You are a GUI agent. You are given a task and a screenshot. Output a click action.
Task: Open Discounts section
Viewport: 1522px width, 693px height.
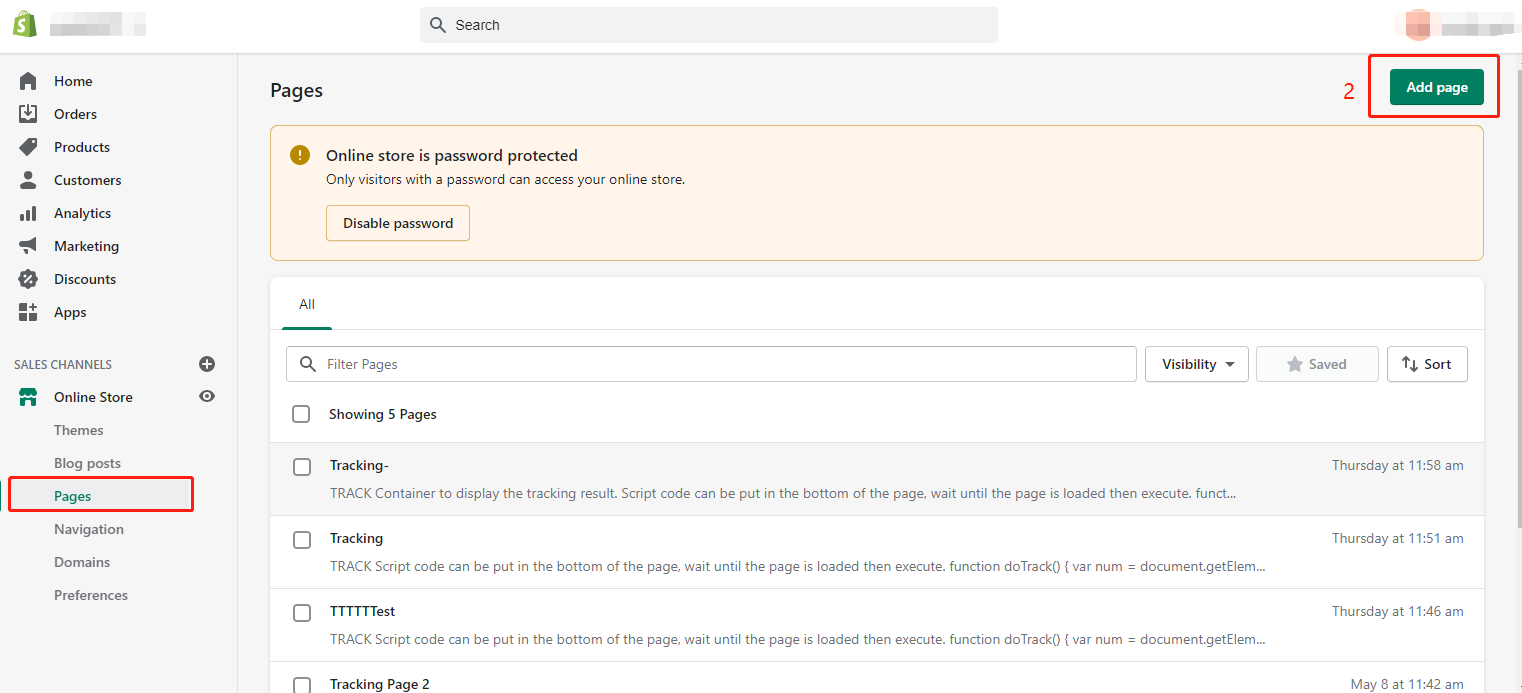(85, 279)
